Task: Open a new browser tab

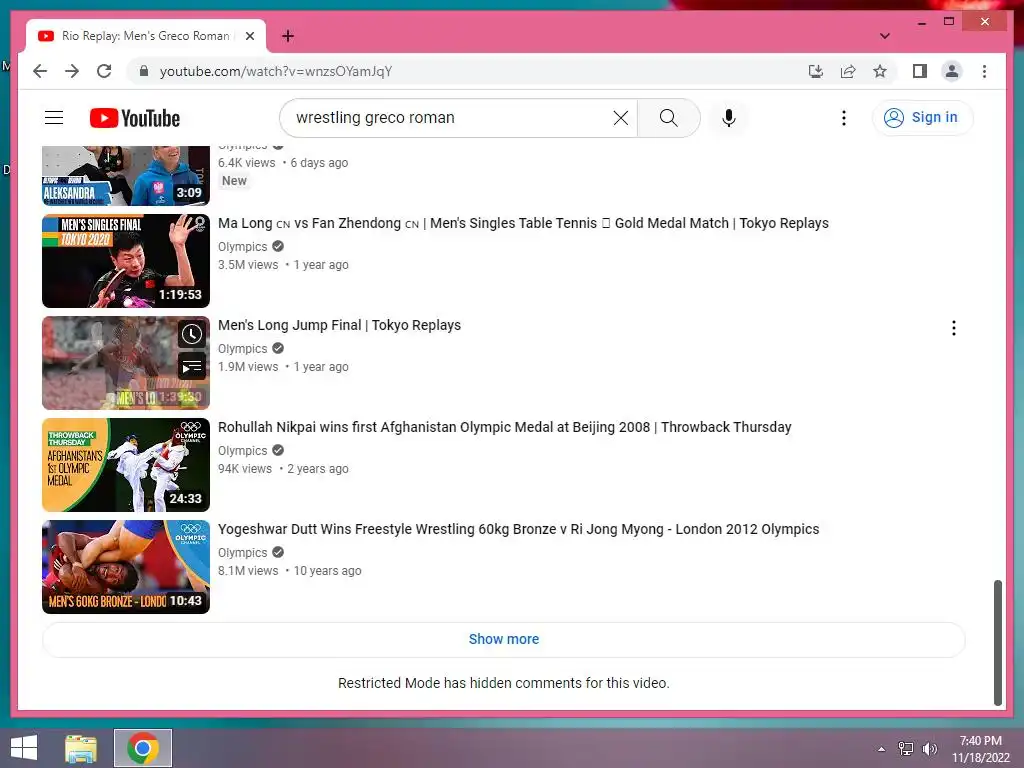Action: click(287, 36)
